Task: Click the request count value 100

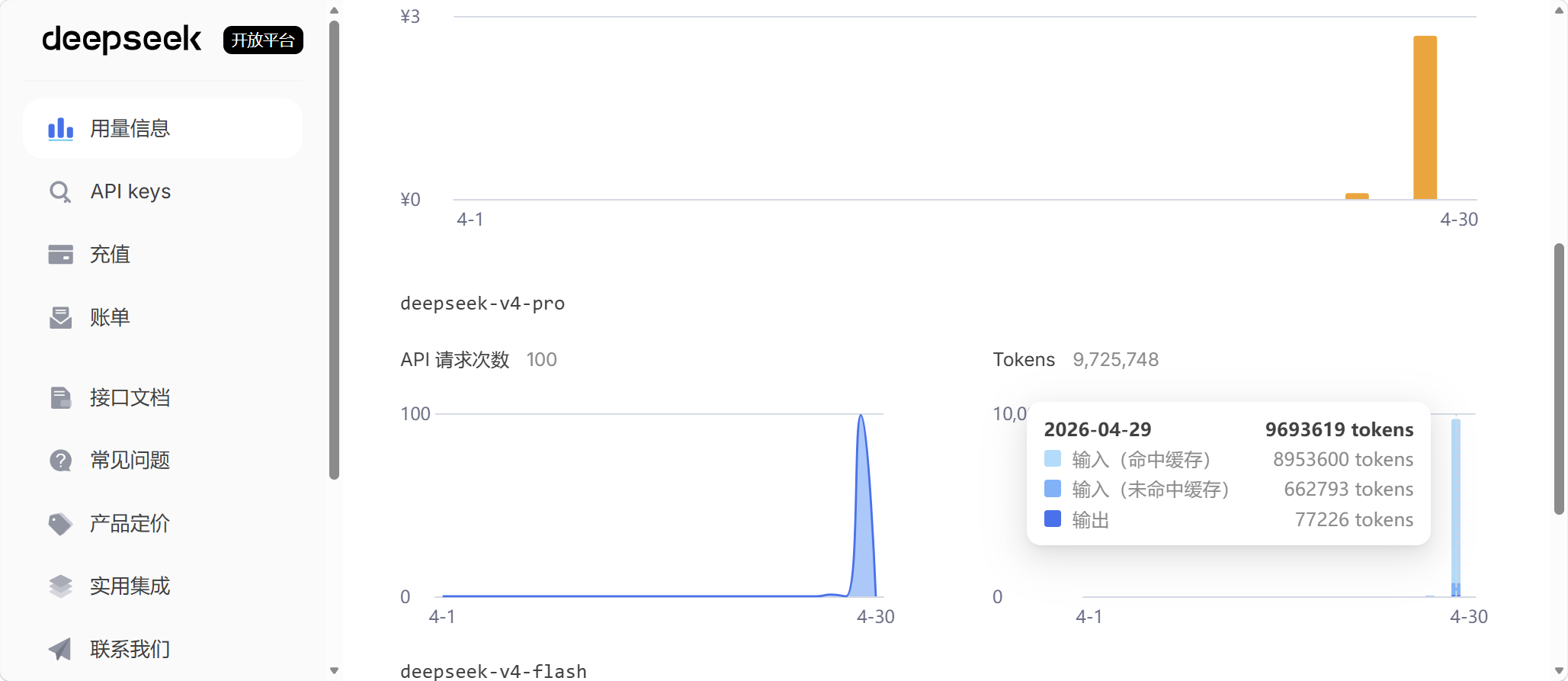Action: [542, 360]
